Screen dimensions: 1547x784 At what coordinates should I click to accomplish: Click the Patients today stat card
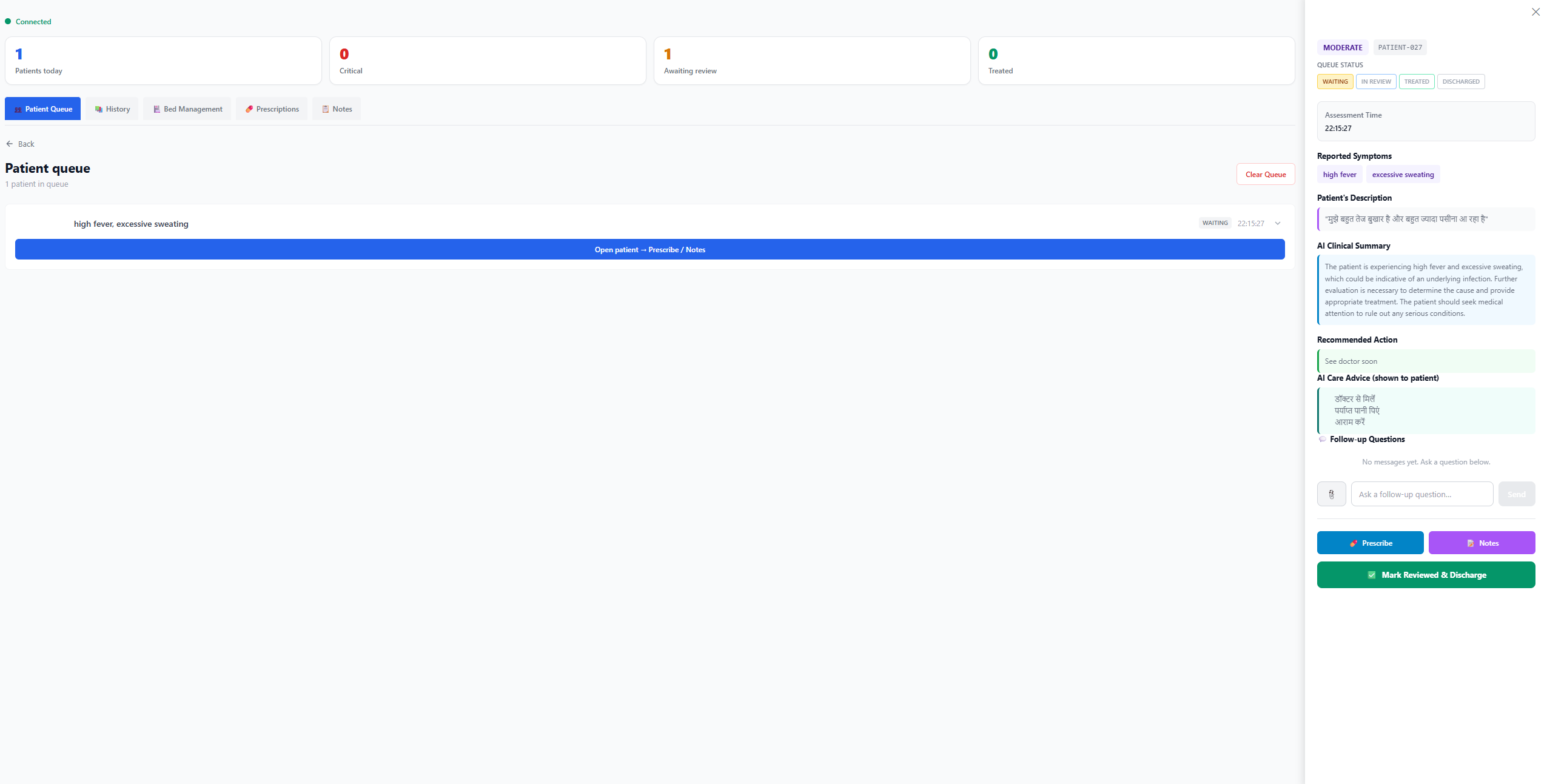[x=163, y=61]
